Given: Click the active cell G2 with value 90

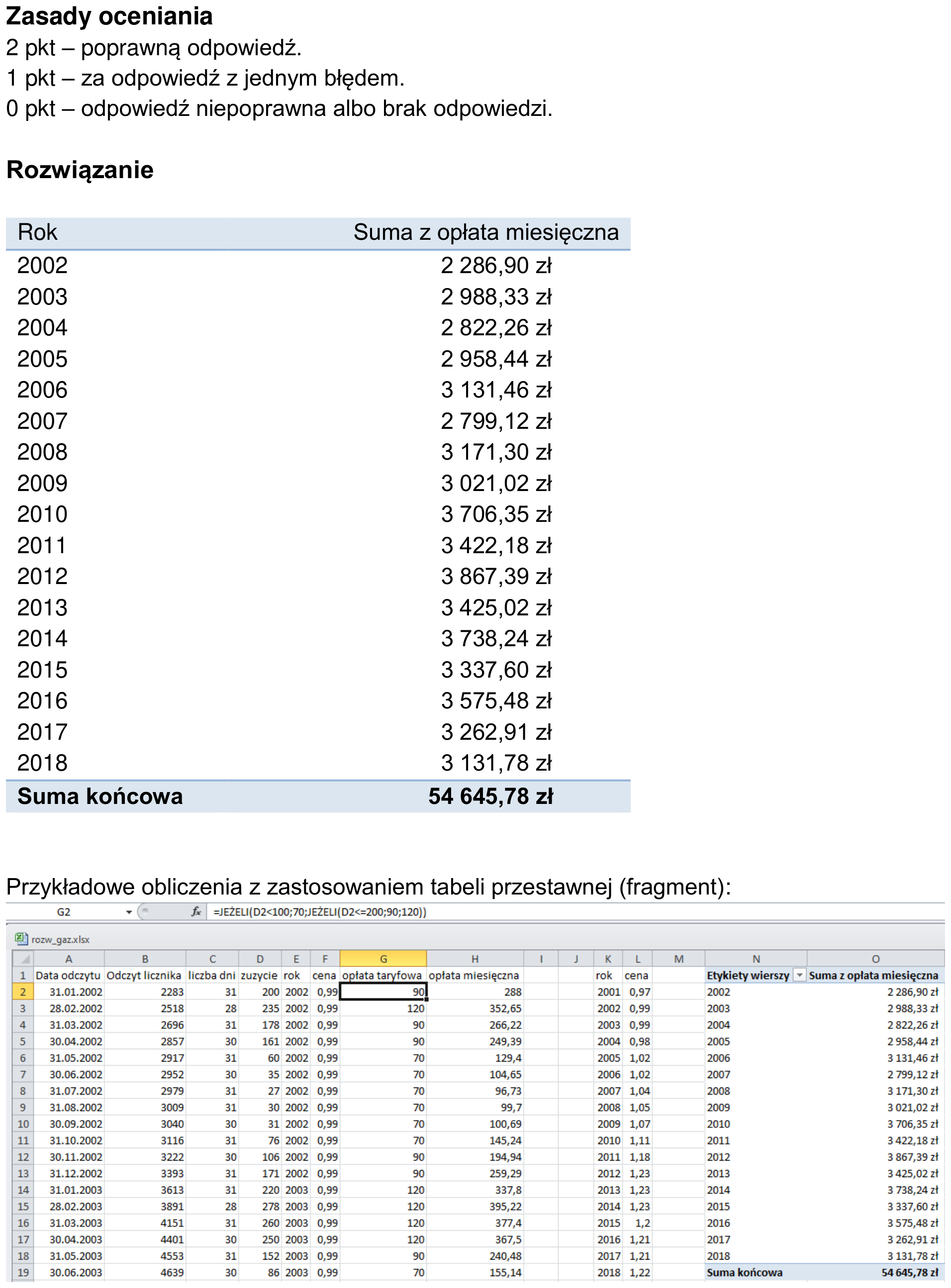Looking at the screenshot, I should tap(383, 992).
